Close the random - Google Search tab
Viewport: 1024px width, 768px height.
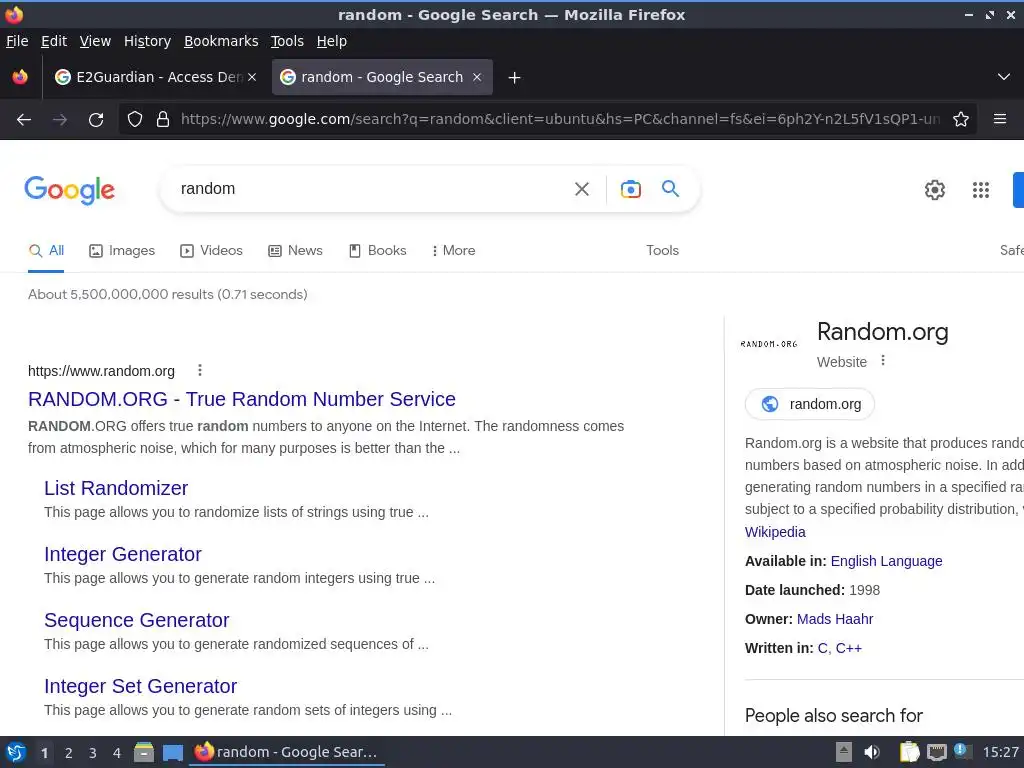(x=477, y=77)
